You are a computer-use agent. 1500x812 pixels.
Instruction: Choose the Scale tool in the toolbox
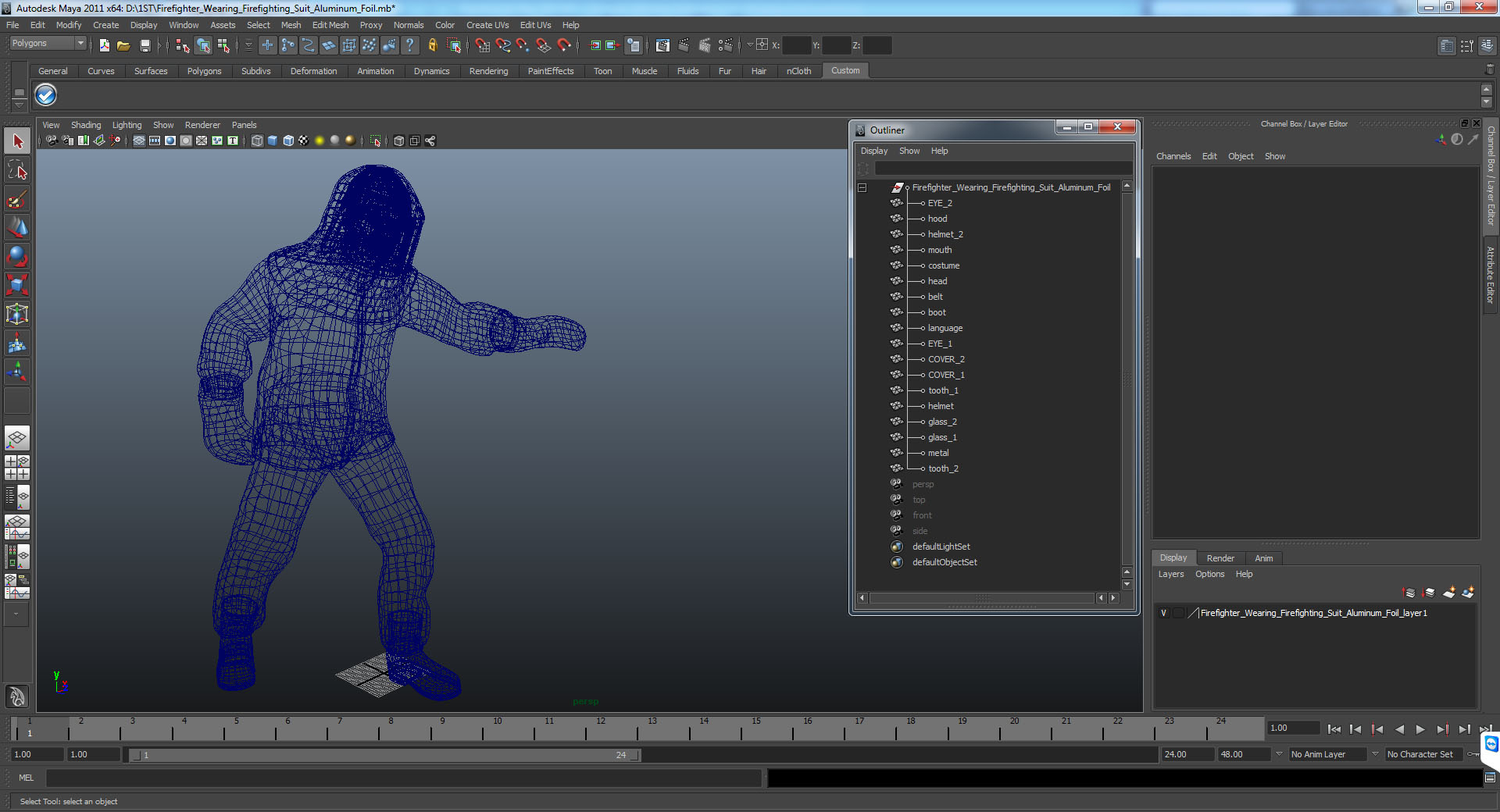pos(17,285)
